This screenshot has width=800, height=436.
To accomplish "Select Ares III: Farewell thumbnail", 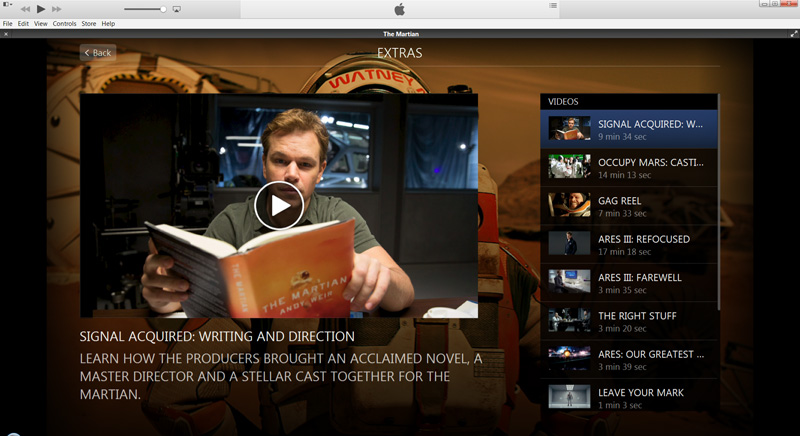I will pos(569,281).
